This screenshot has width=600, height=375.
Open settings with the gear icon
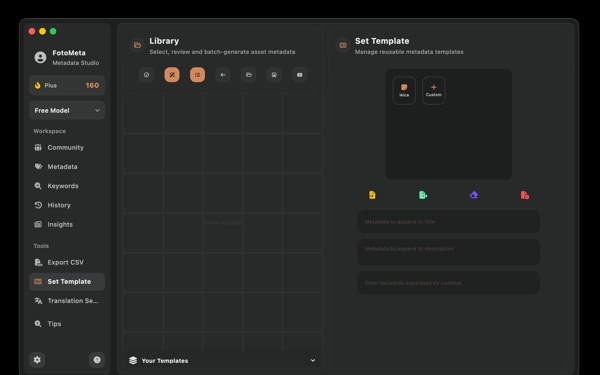pos(37,360)
